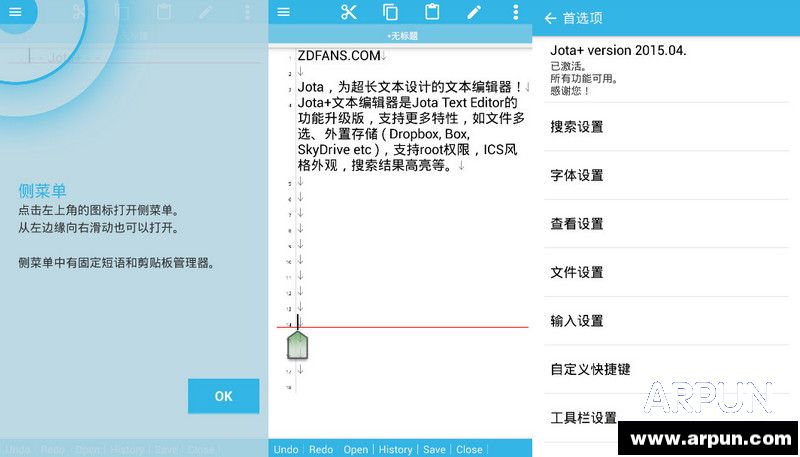Click the 侧菜单 heading on tutorial
The width and height of the screenshot is (800, 457).
tap(42, 191)
